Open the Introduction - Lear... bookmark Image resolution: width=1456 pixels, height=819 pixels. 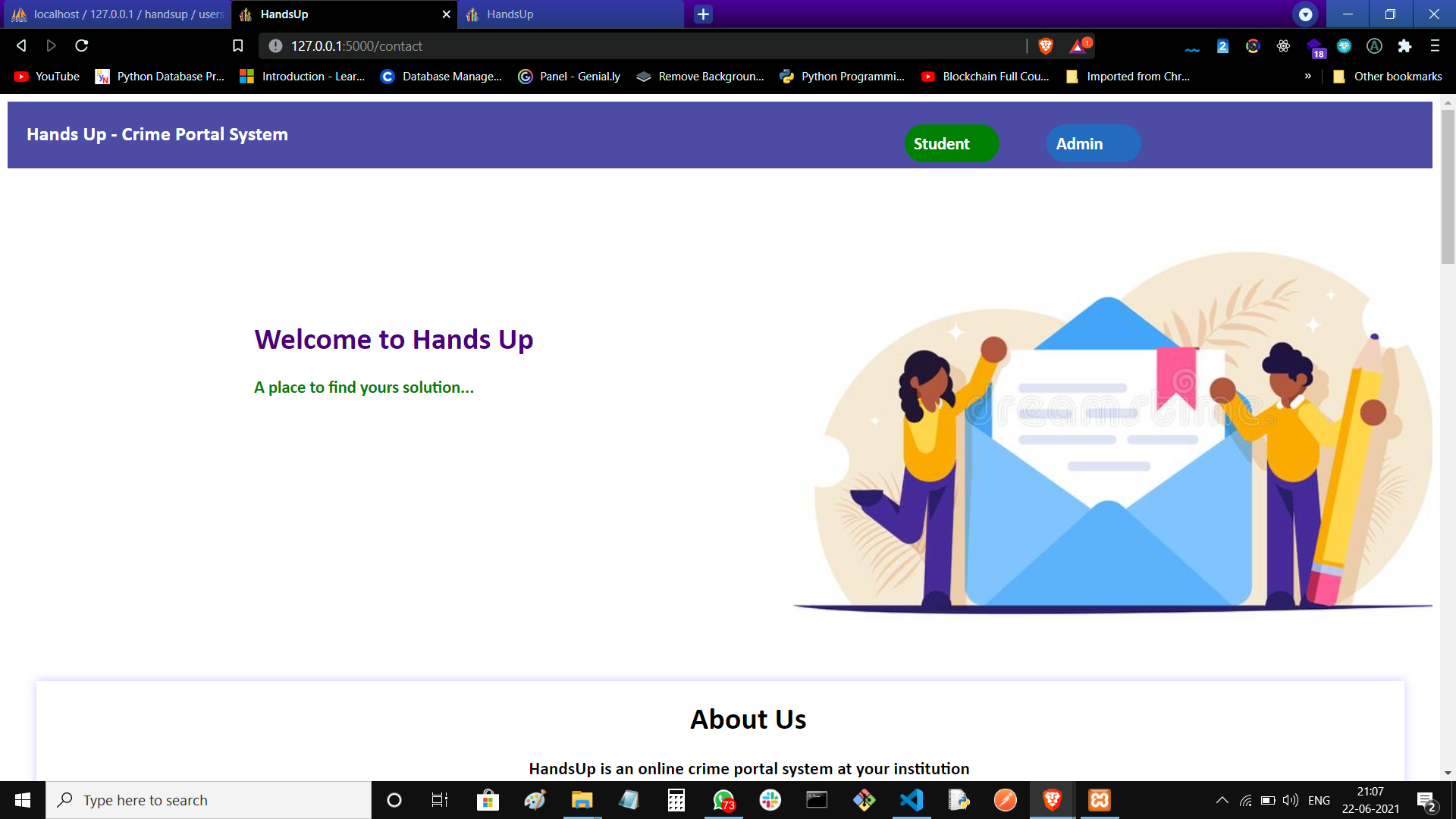(x=303, y=77)
